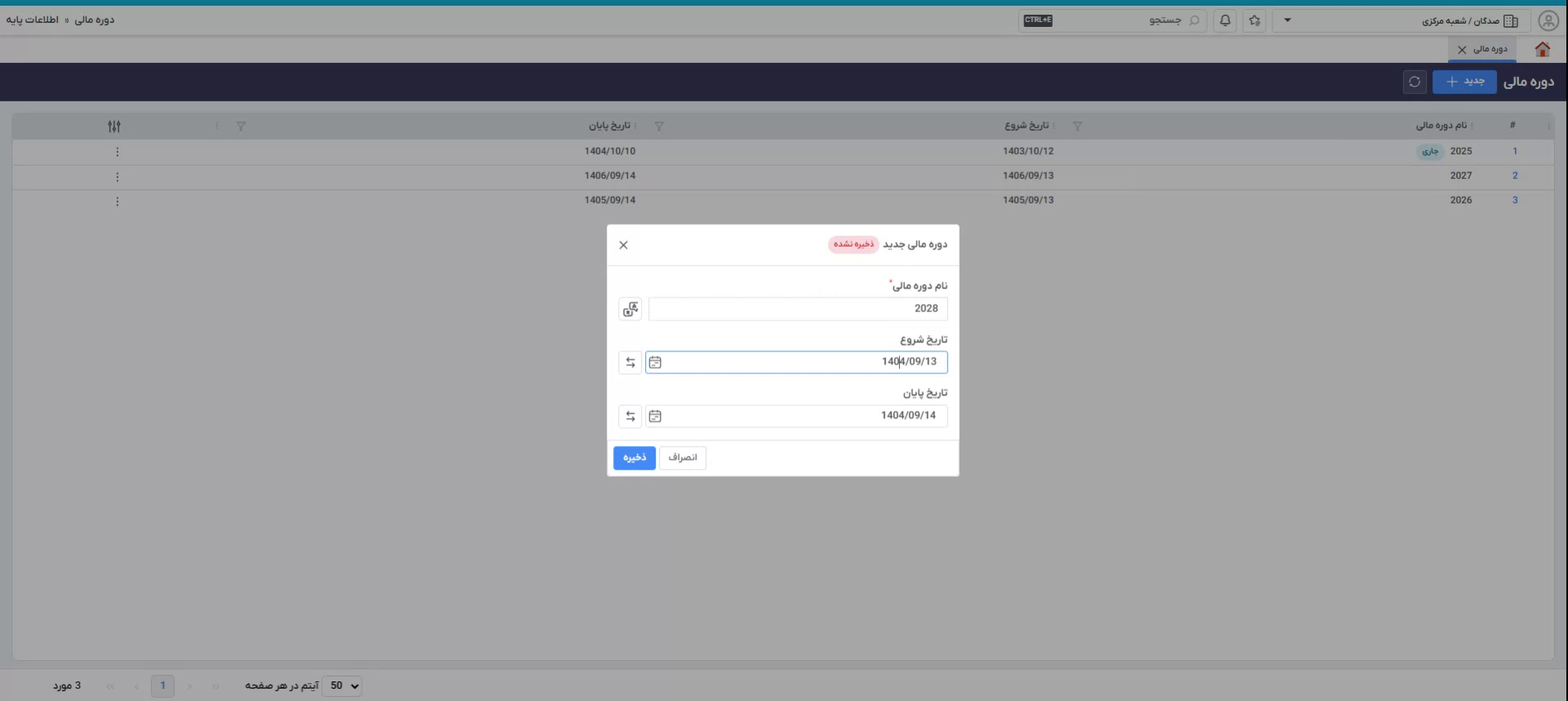1568x701 pixels.
Task: Open calendar picker for تاریخ شروع
Action: pyautogui.click(x=655, y=362)
